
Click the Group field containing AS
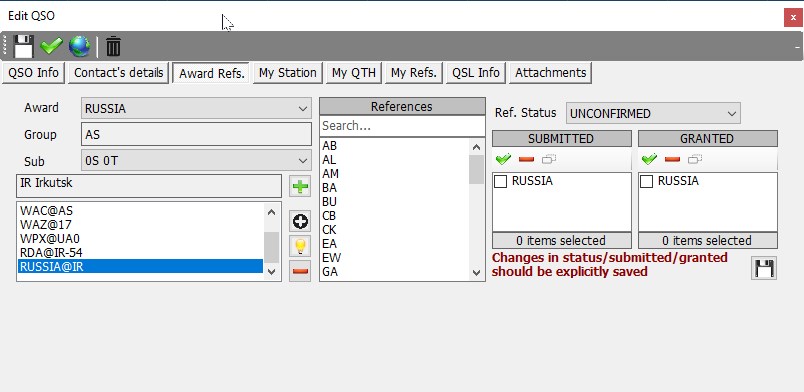click(196, 134)
